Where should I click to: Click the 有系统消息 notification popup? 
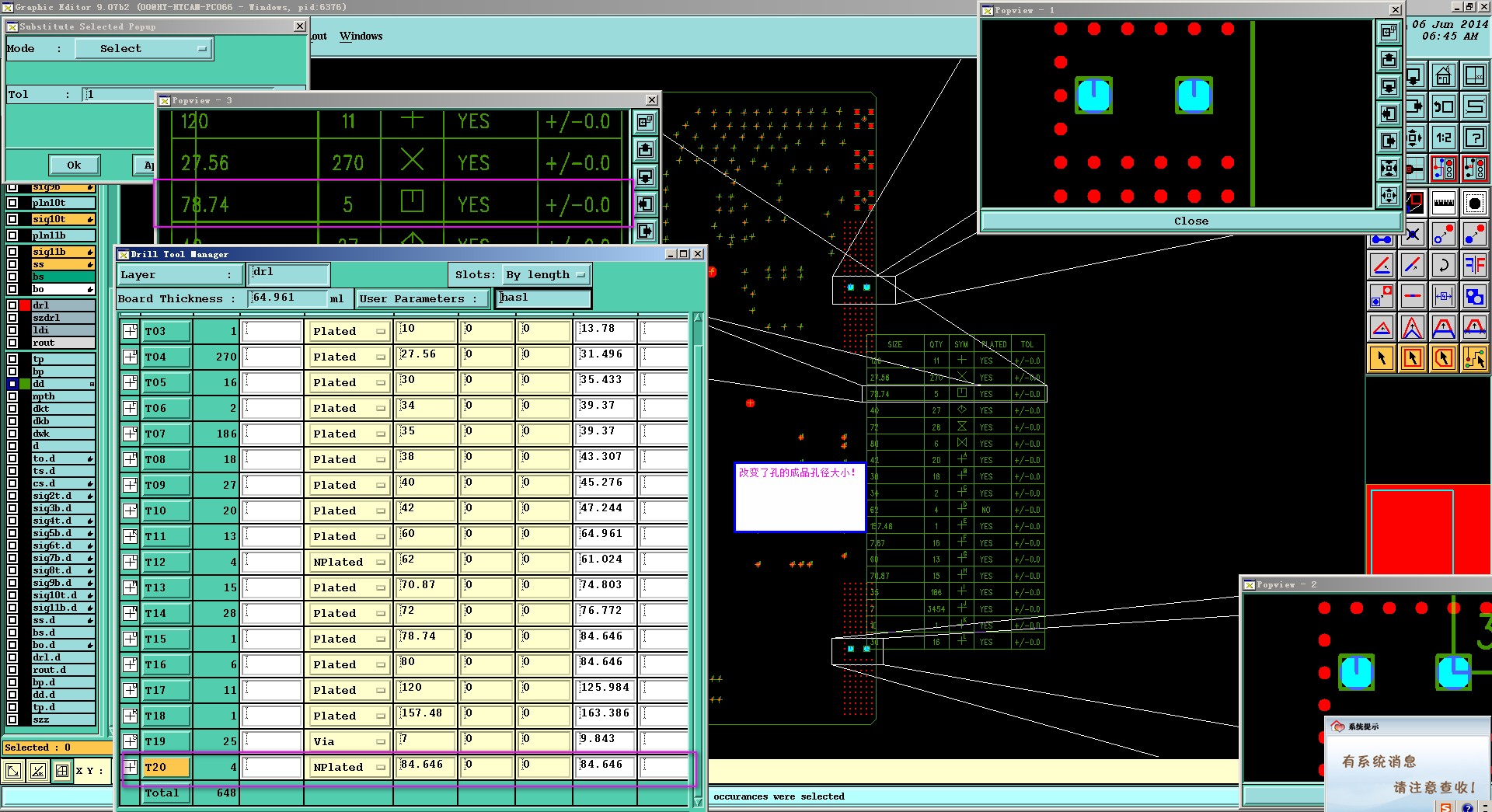click(1408, 764)
